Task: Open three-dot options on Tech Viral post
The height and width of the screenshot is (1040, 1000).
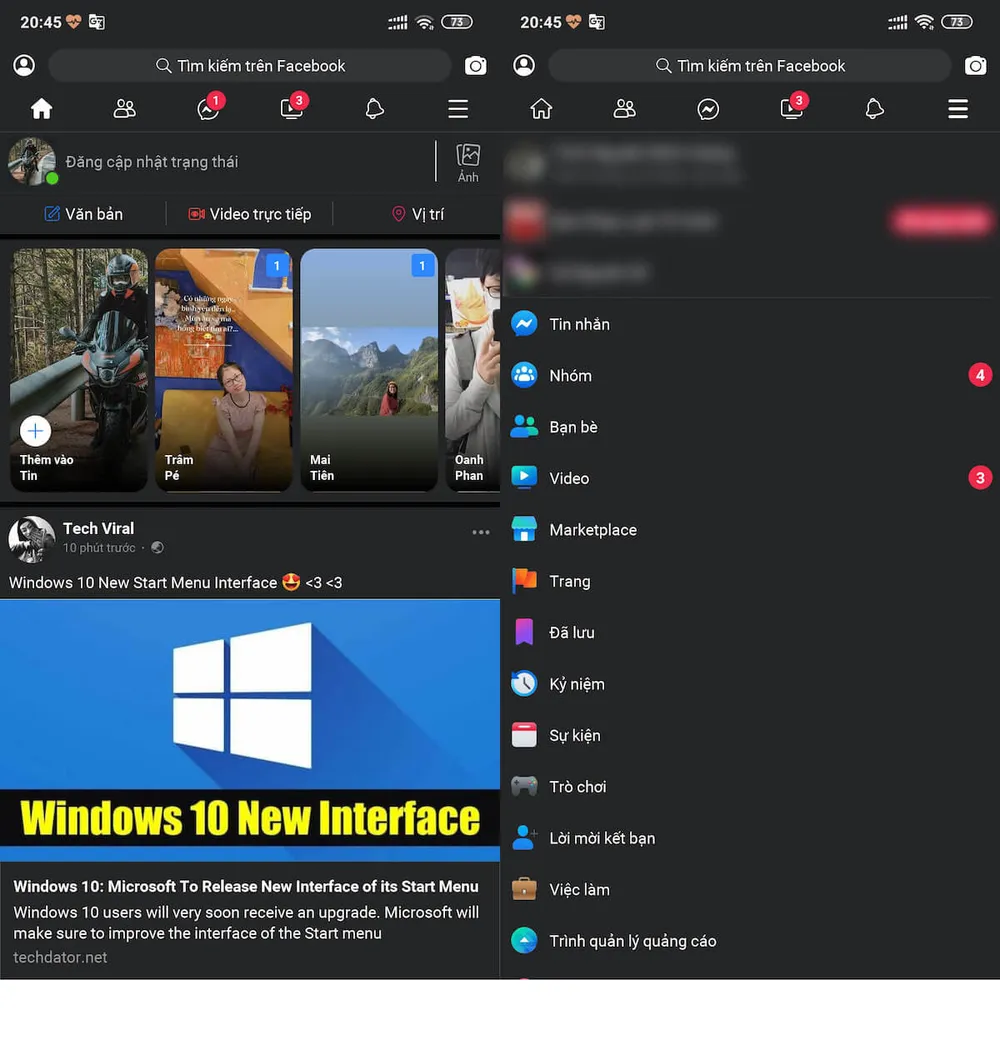Action: point(481,533)
